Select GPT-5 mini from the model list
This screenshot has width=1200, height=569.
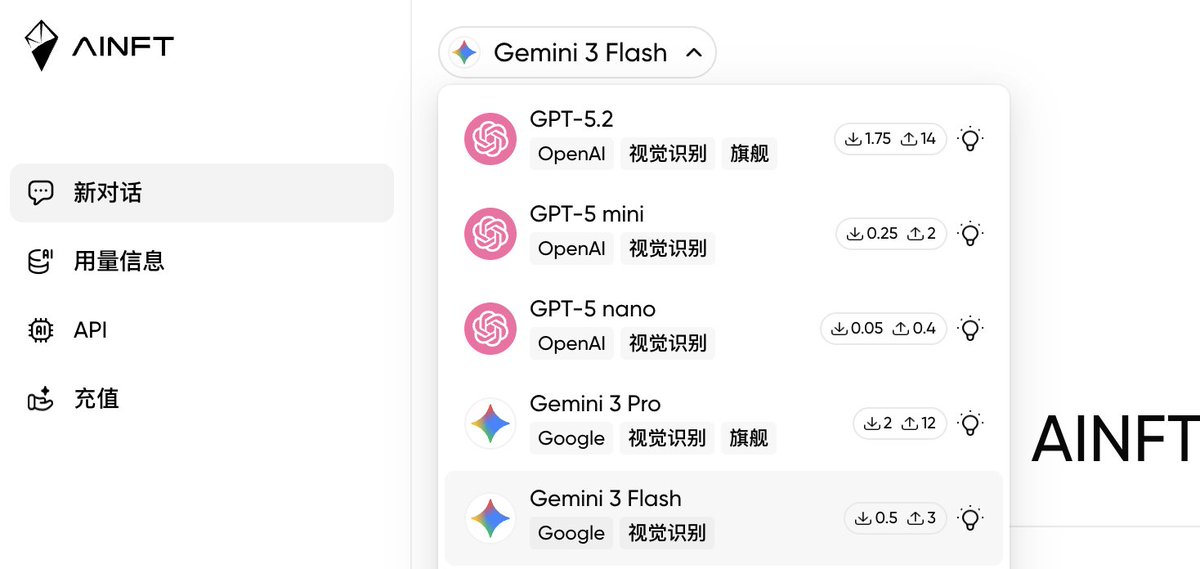click(x=587, y=214)
